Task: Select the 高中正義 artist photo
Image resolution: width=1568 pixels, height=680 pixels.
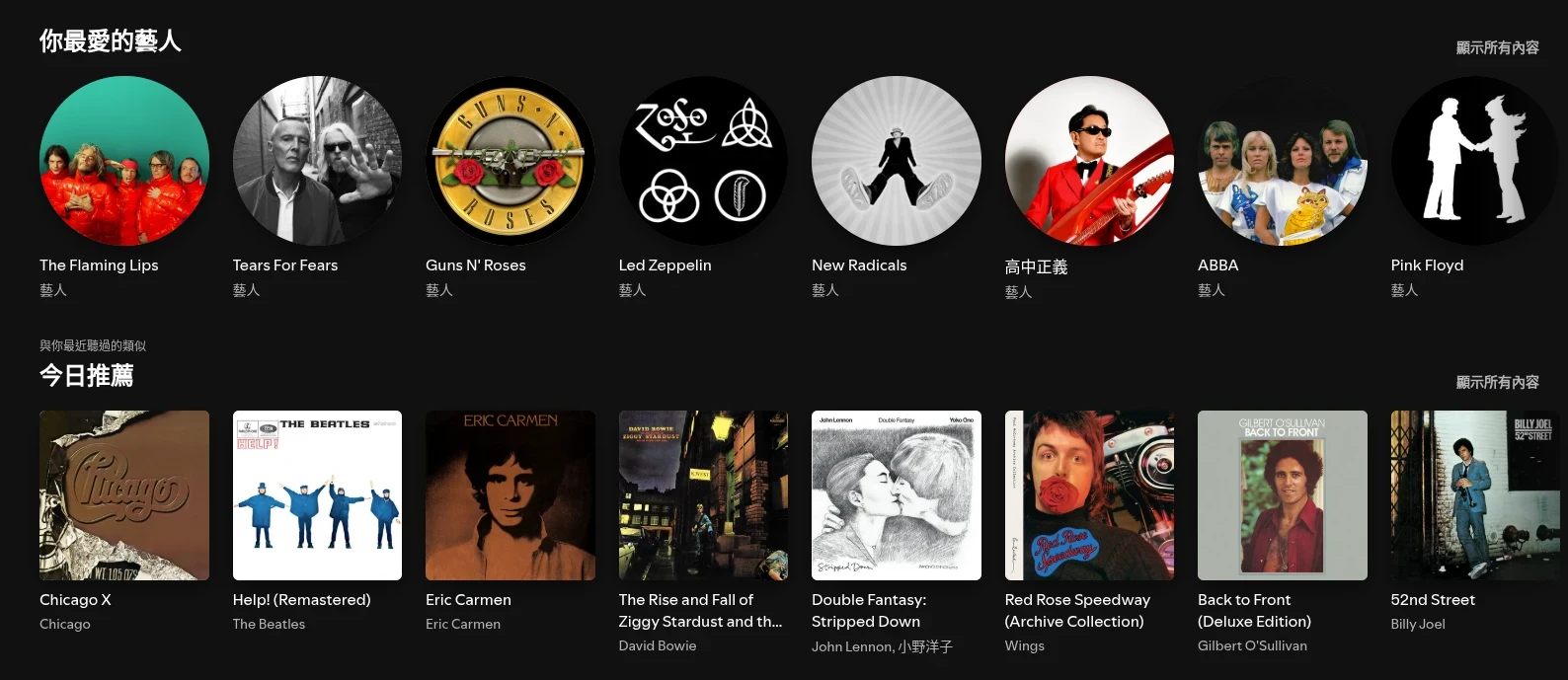Action: tap(1089, 161)
